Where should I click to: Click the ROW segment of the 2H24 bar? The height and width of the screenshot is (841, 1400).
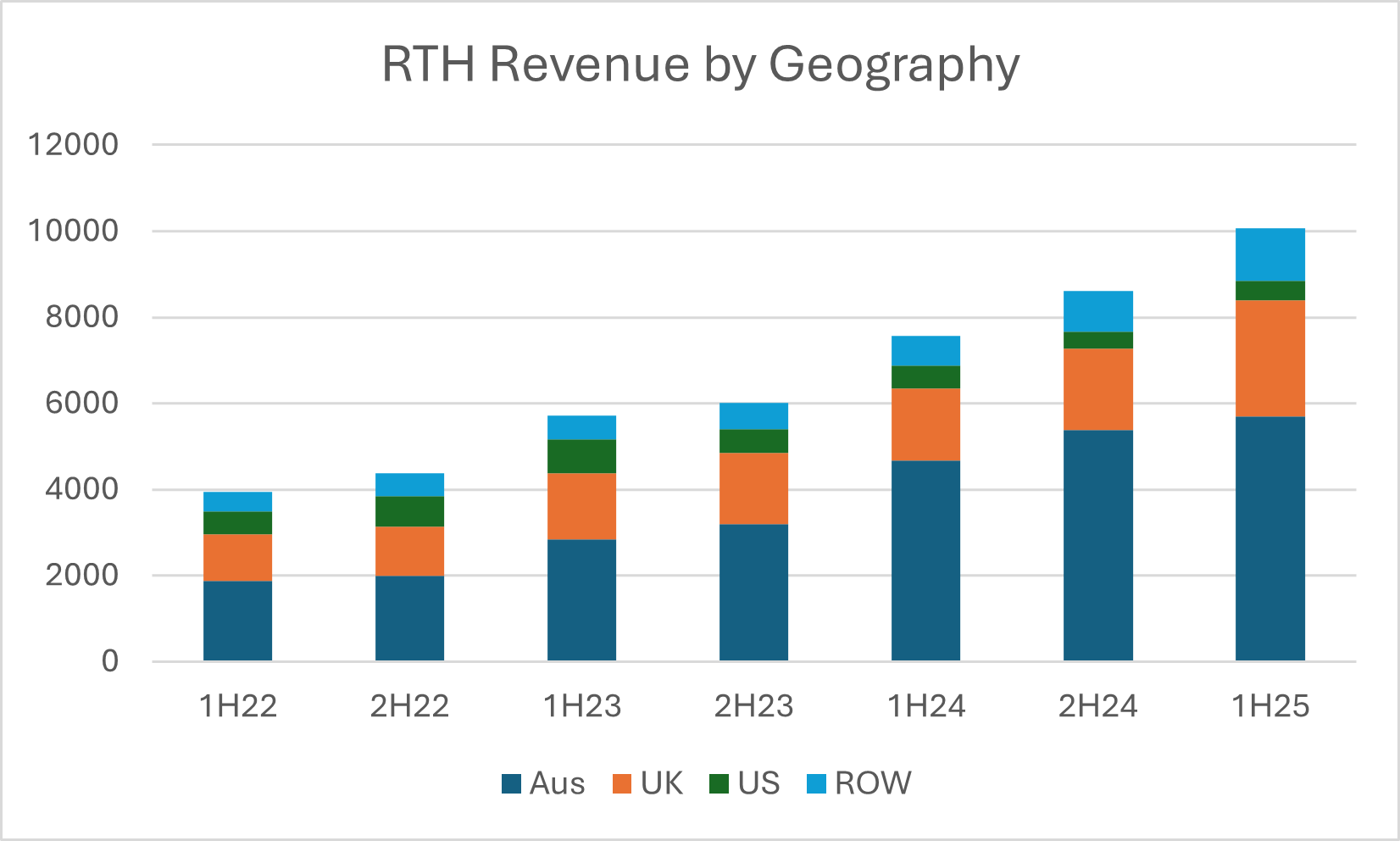1097,311
